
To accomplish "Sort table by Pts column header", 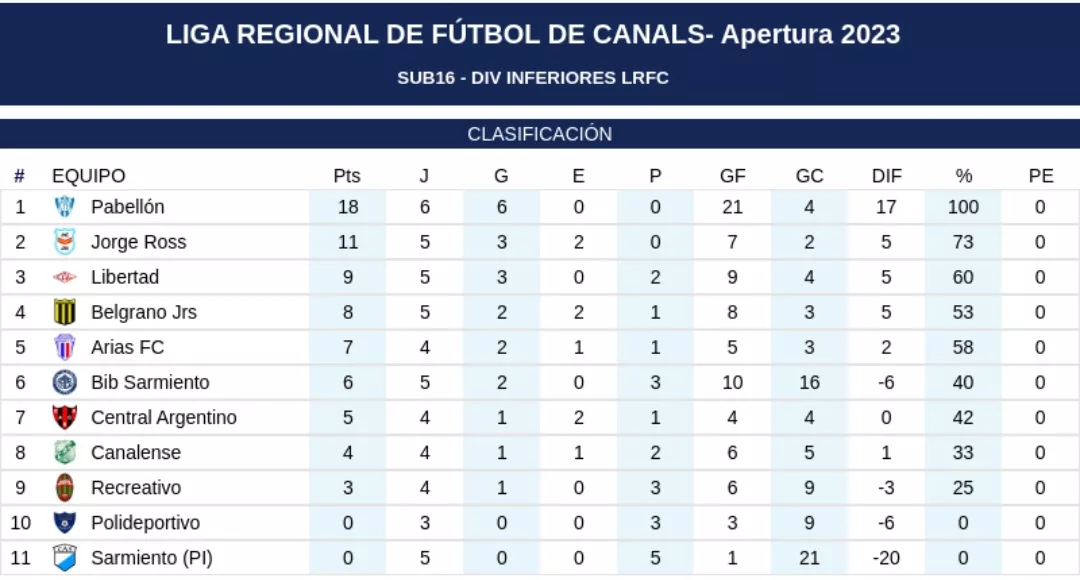I will click(x=347, y=176).
